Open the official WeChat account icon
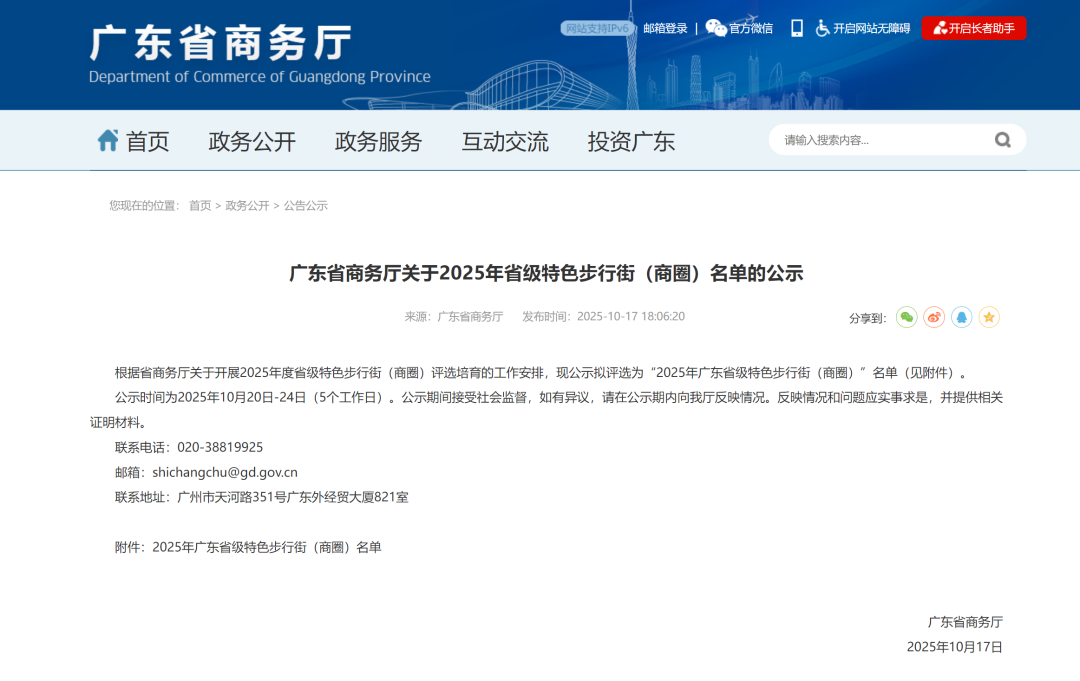This screenshot has width=1080, height=681. tap(715, 28)
